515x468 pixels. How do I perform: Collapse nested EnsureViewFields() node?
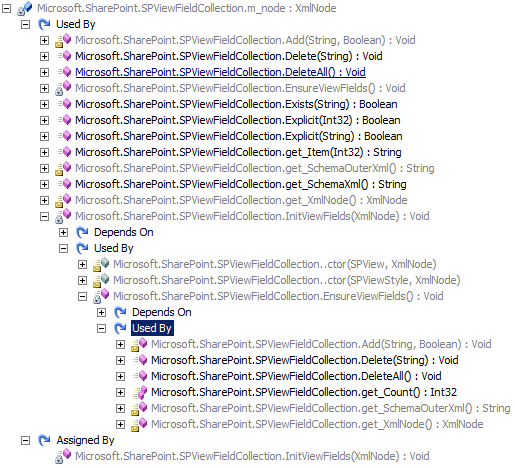click(82, 296)
